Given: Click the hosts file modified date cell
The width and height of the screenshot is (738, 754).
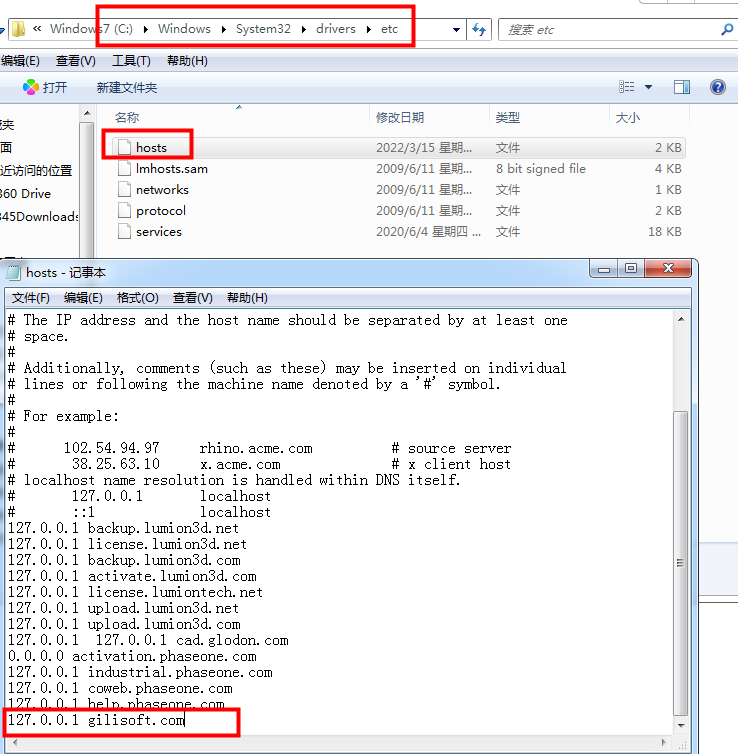Looking at the screenshot, I should tap(424, 148).
